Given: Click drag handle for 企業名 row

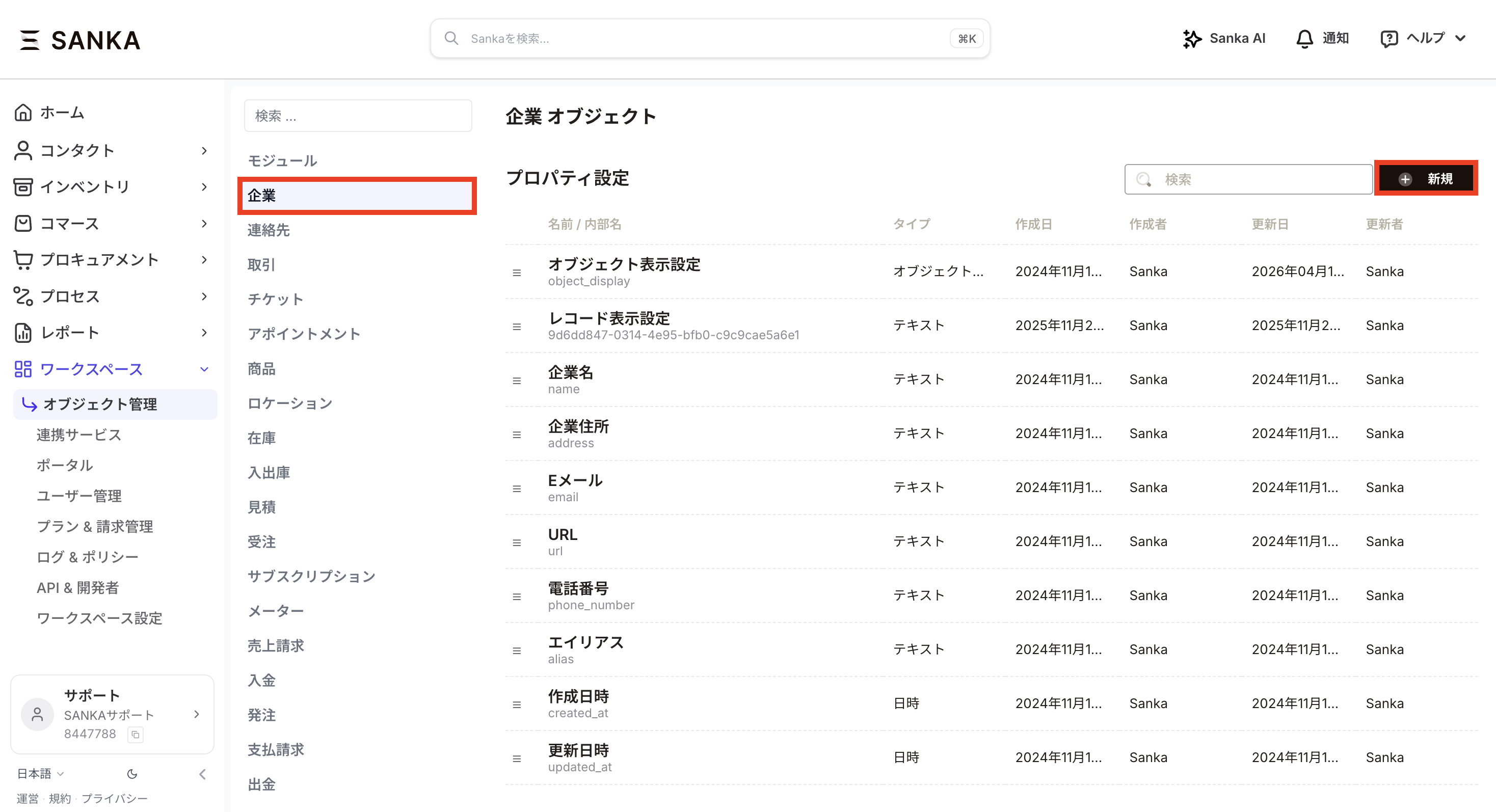Looking at the screenshot, I should [x=516, y=381].
